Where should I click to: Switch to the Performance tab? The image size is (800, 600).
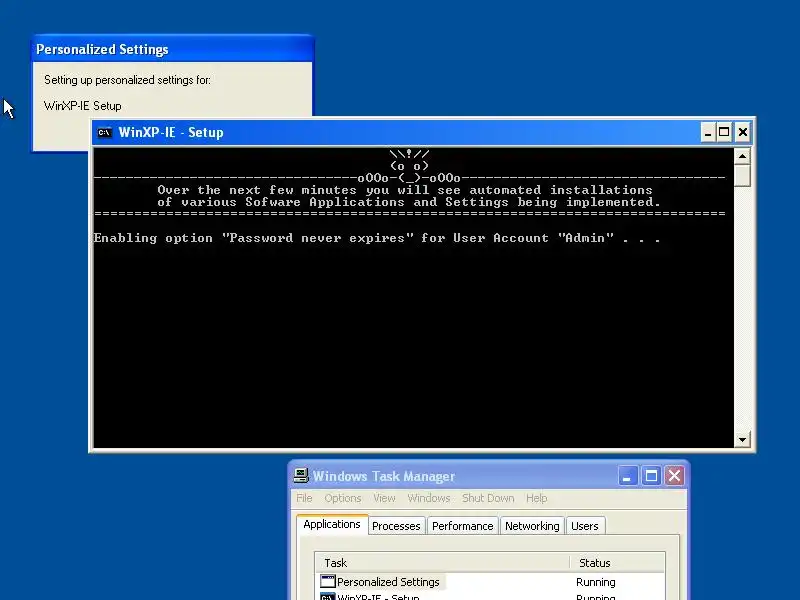point(462,526)
